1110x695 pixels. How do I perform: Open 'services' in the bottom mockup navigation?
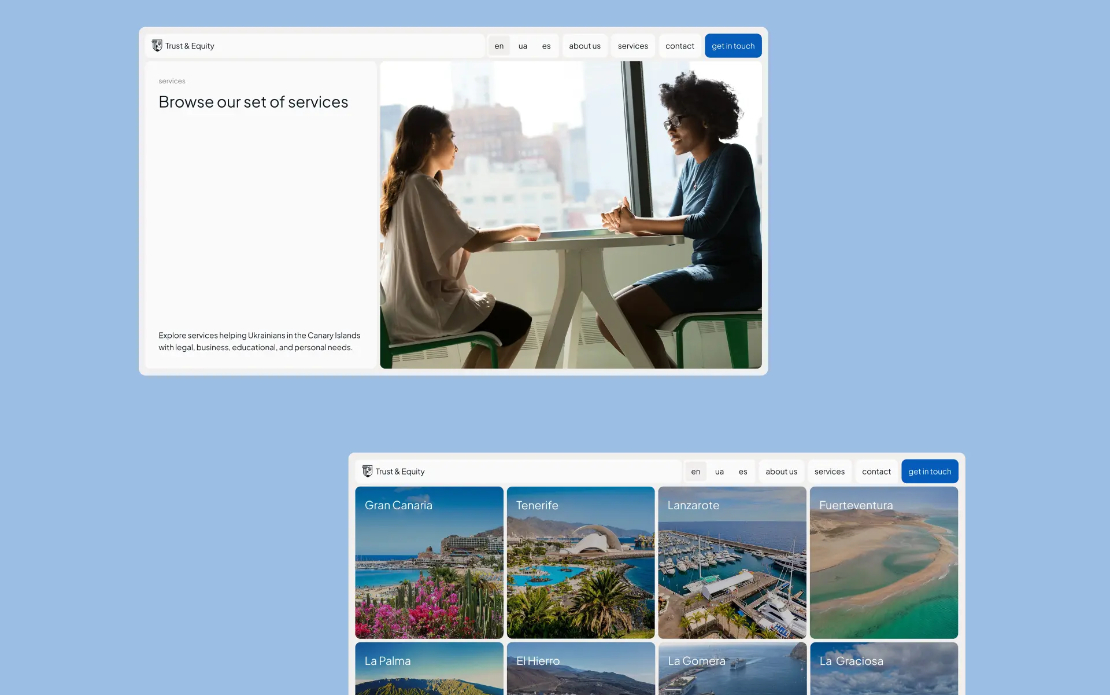(x=830, y=471)
